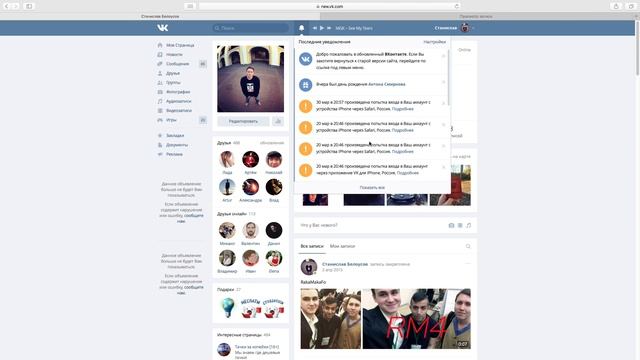Click the VK logo in the header
The height and width of the screenshot is (360, 640).
click(x=162, y=28)
